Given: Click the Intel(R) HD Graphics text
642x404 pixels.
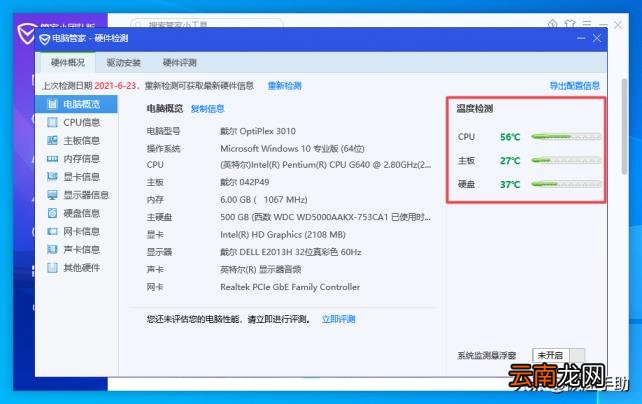Looking at the screenshot, I should (283, 235).
